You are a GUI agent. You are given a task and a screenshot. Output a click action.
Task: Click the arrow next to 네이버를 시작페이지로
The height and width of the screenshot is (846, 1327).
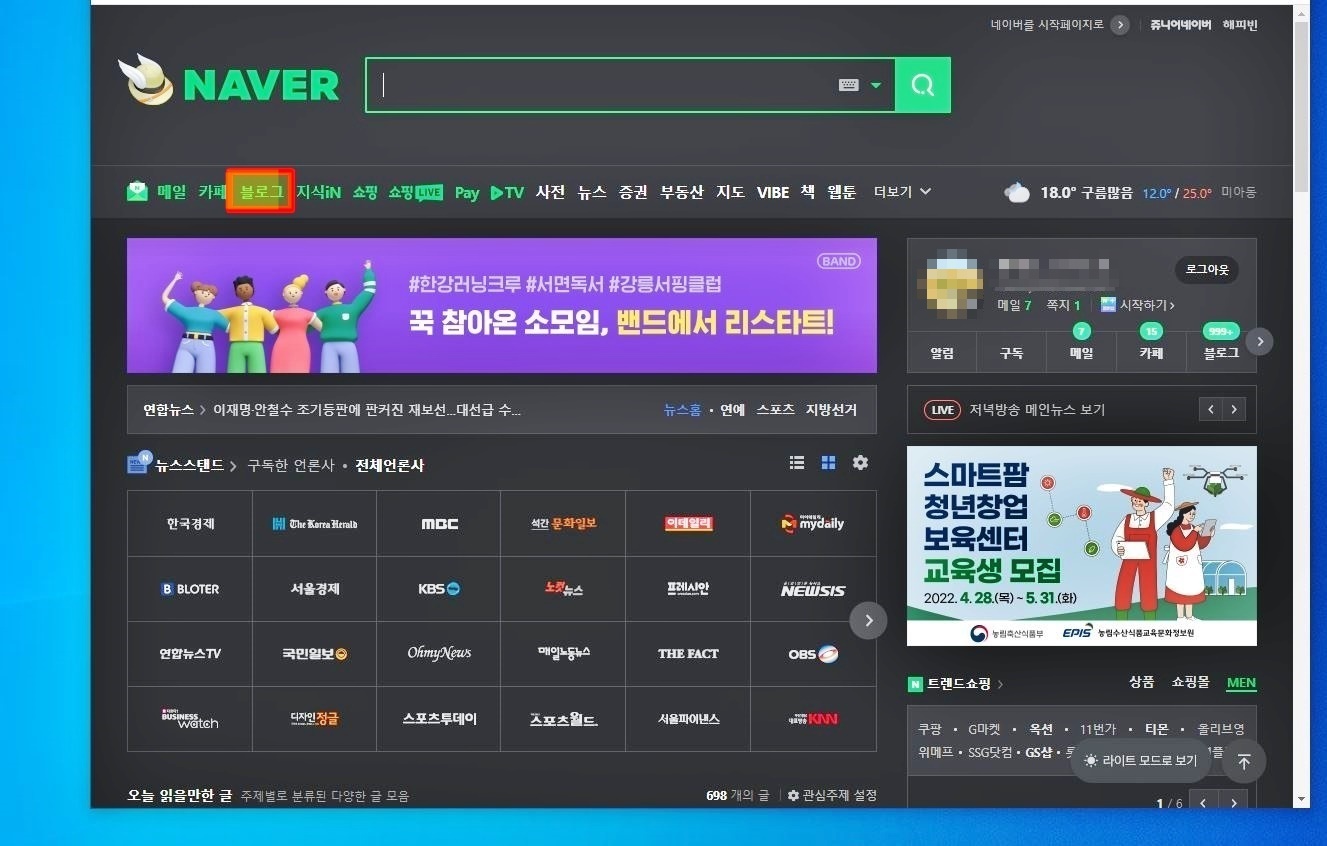[x=1120, y=25]
